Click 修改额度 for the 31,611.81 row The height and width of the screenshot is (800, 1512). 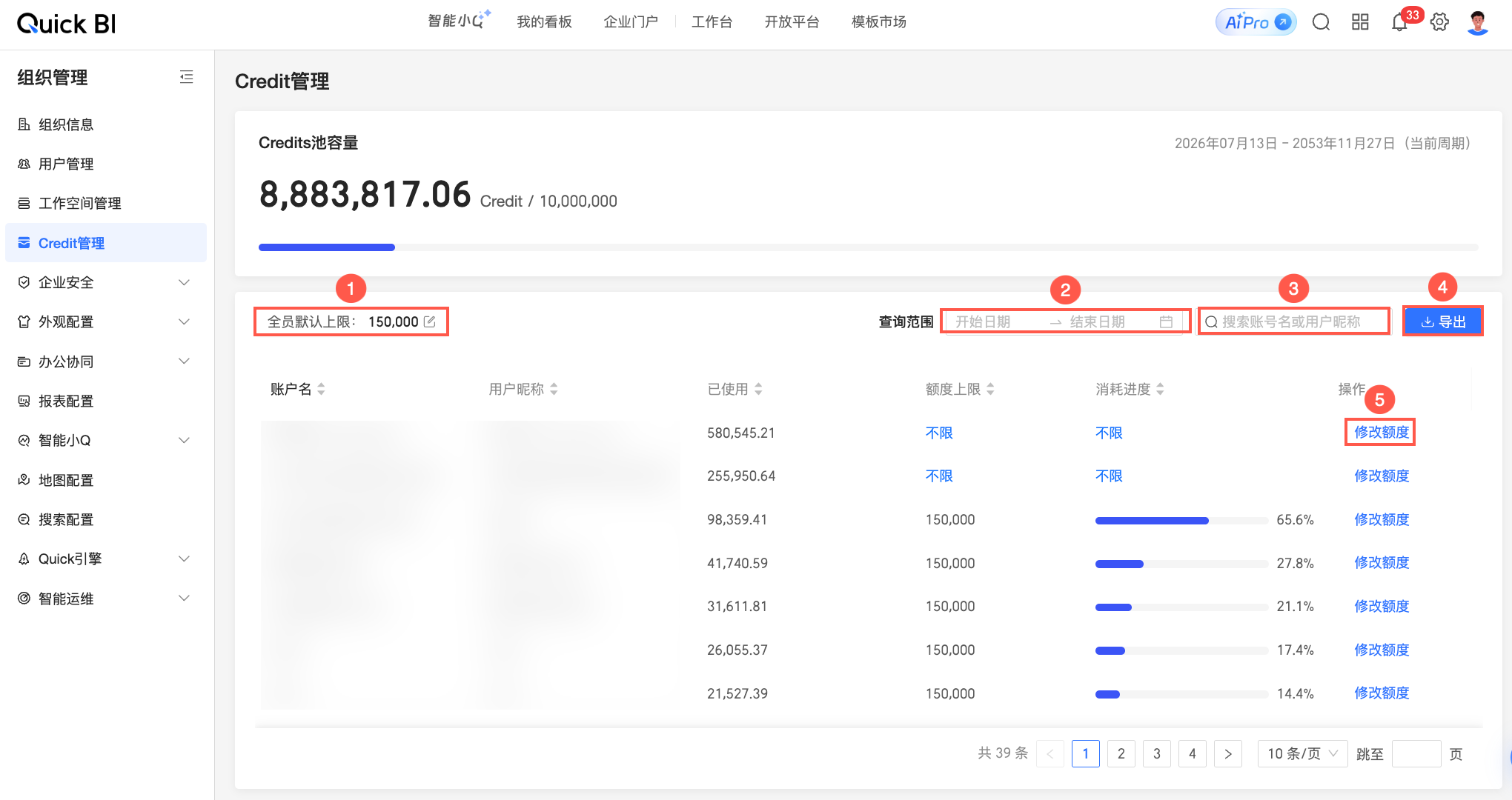[x=1382, y=606]
